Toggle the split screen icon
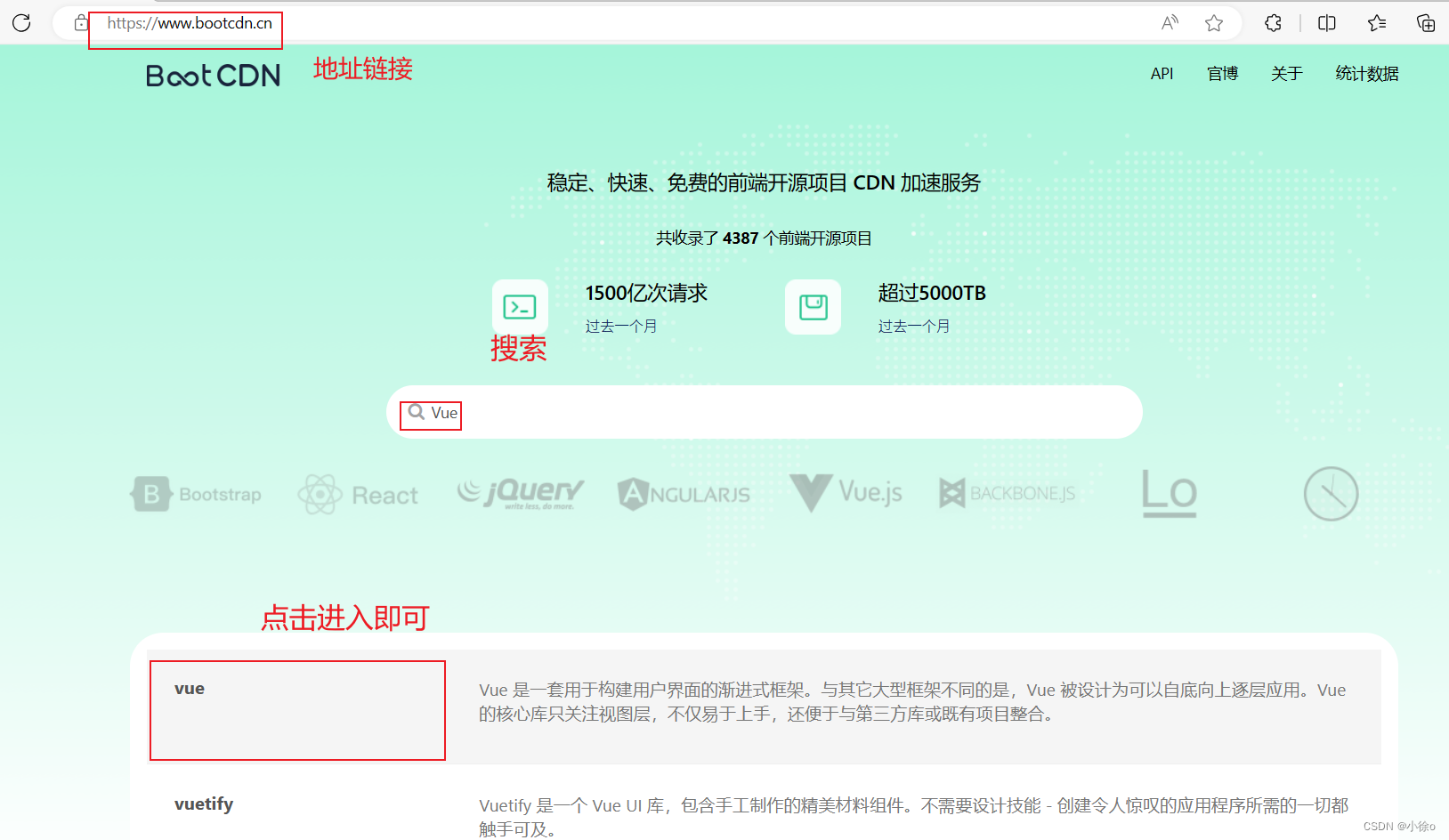The width and height of the screenshot is (1449, 840). click(1327, 23)
